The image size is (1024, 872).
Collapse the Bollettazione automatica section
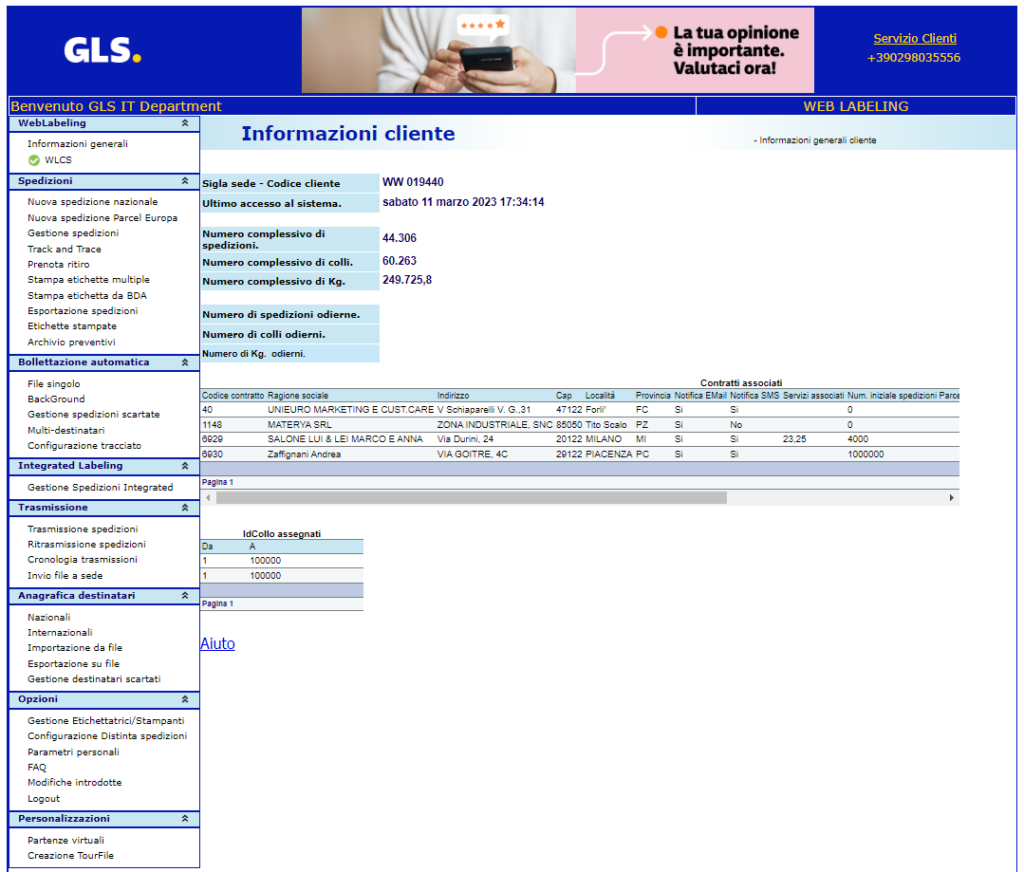click(x=184, y=363)
